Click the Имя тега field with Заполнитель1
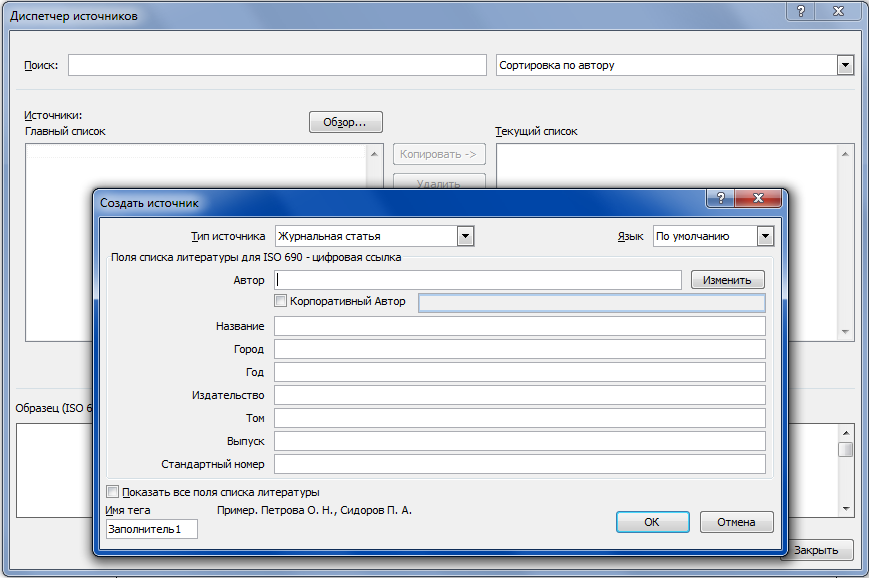The width and height of the screenshot is (869, 578). pos(152,529)
